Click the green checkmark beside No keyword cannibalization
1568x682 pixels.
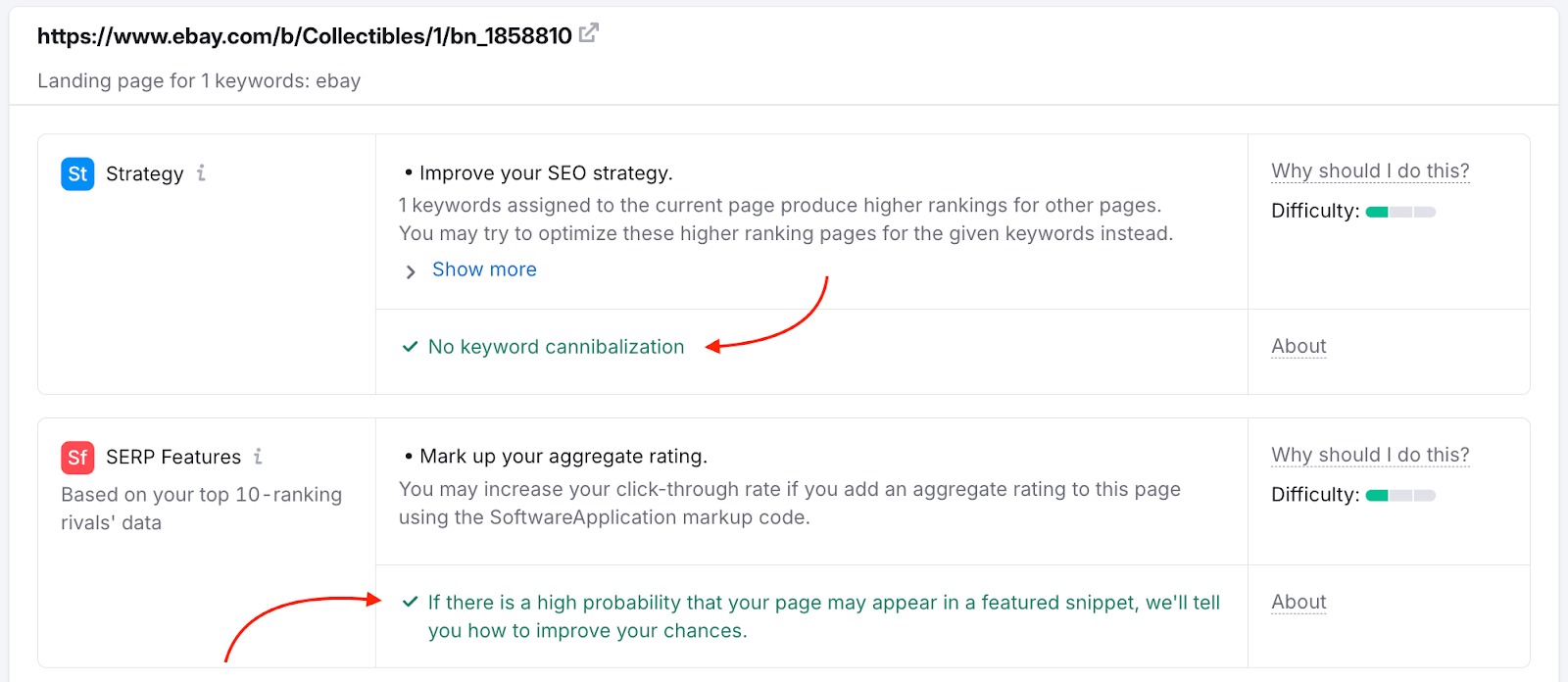tap(411, 347)
